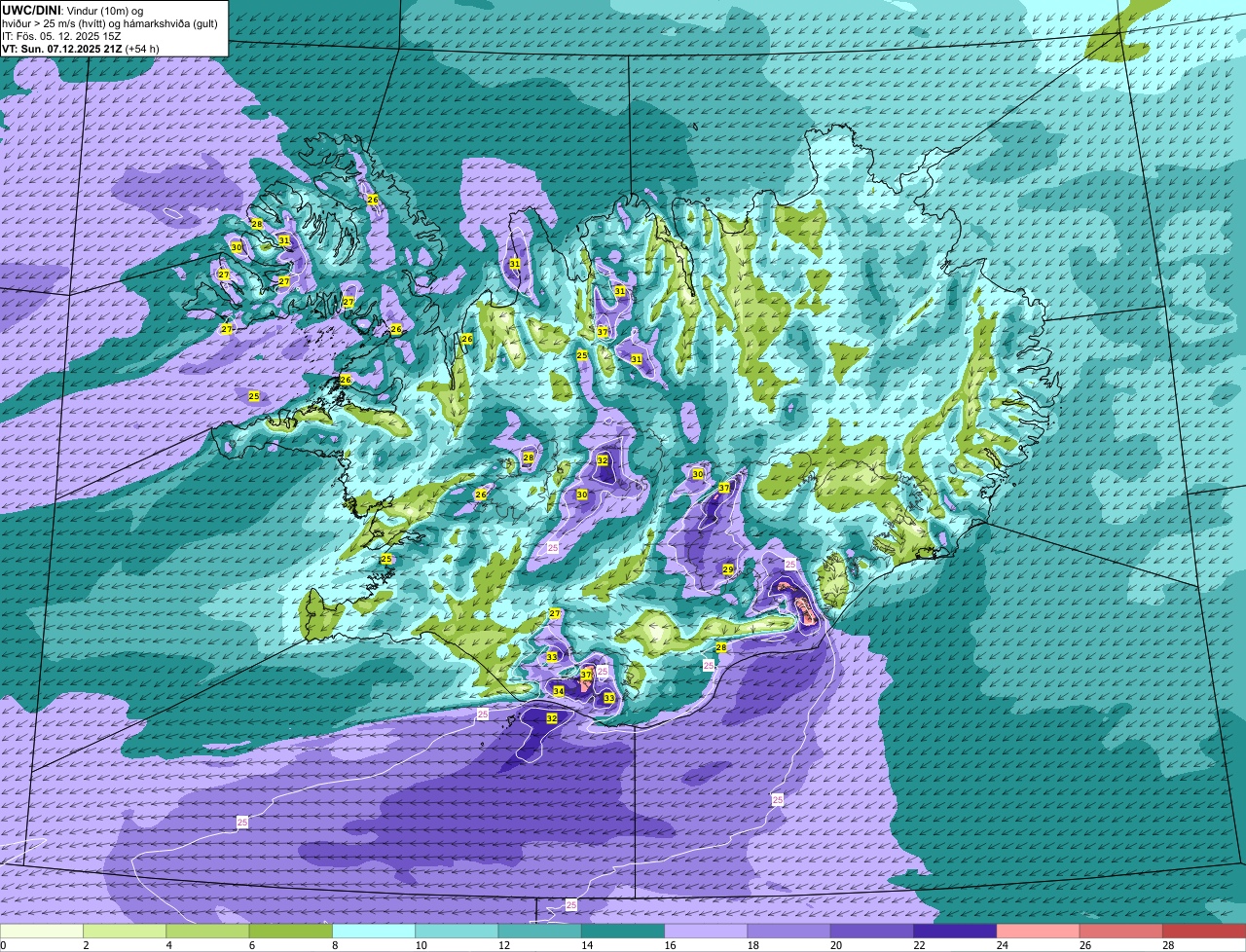Click the legend tick label "26" under the color bar

point(1084,945)
